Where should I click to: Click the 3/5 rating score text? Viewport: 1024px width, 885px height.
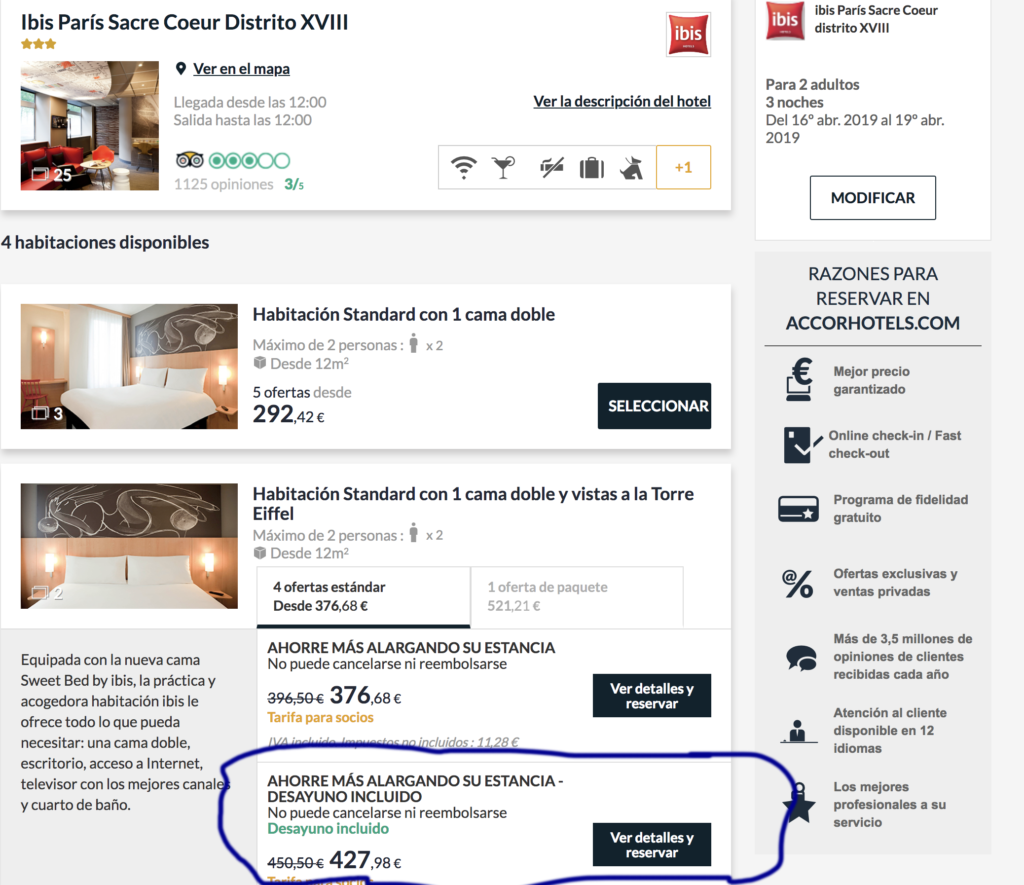tap(294, 184)
